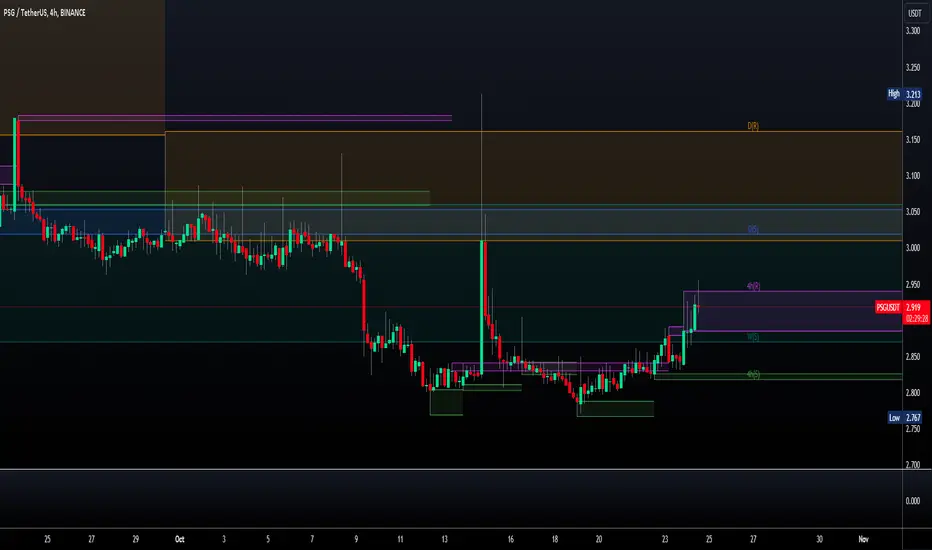Click the 18 date on time axis
The height and width of the screenshot is (550, 932).
555,539
